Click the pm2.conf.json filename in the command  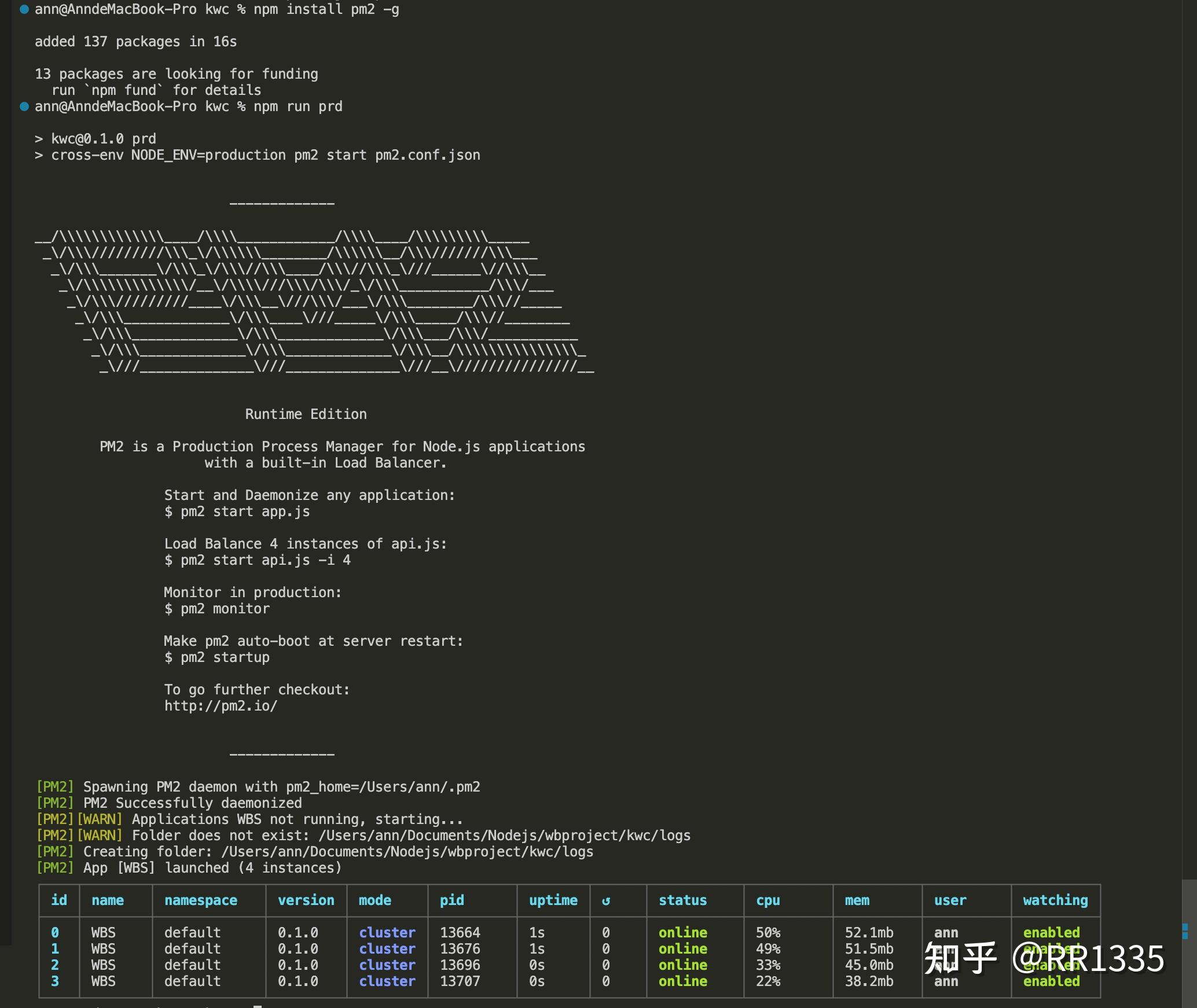427,155
